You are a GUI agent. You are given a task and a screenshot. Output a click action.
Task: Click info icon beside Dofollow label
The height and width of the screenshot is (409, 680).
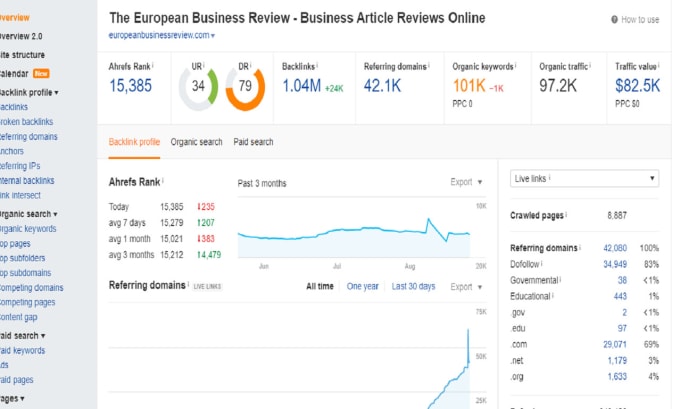pos(542,263)
